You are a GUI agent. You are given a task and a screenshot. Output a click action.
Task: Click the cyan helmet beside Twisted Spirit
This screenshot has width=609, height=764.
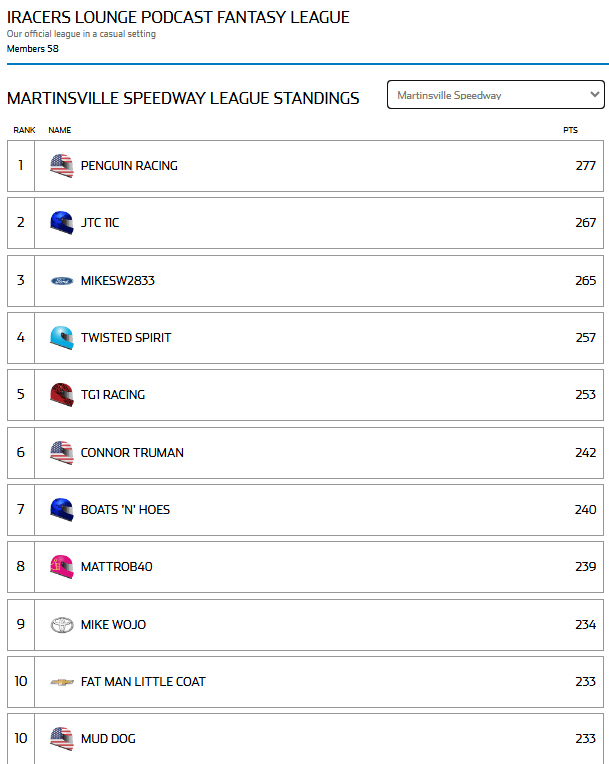[62, 338]
